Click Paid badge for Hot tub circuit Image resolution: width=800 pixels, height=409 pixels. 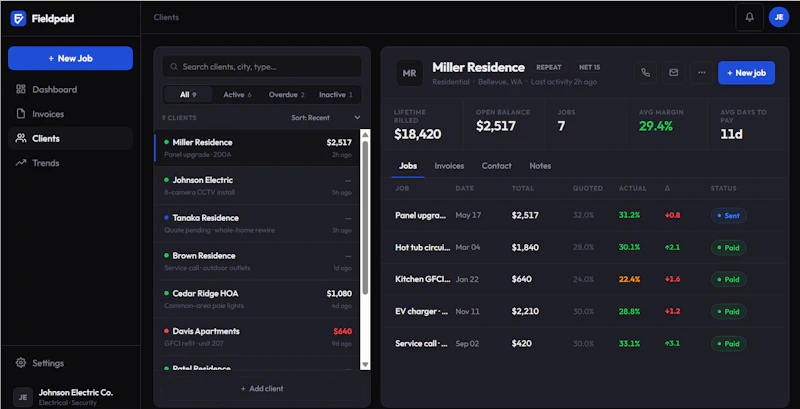tap(729, 247)
